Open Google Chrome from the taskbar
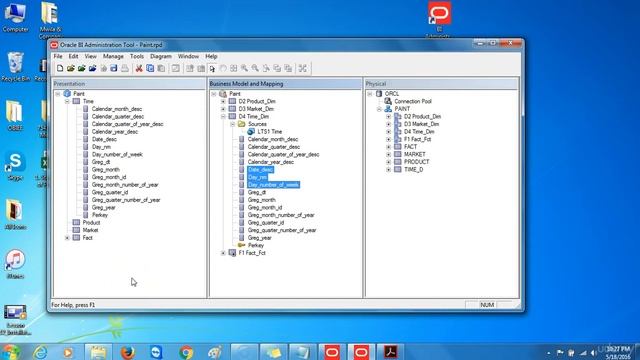Viewport: 640px width, 360px height. click(x=186, y=352)
